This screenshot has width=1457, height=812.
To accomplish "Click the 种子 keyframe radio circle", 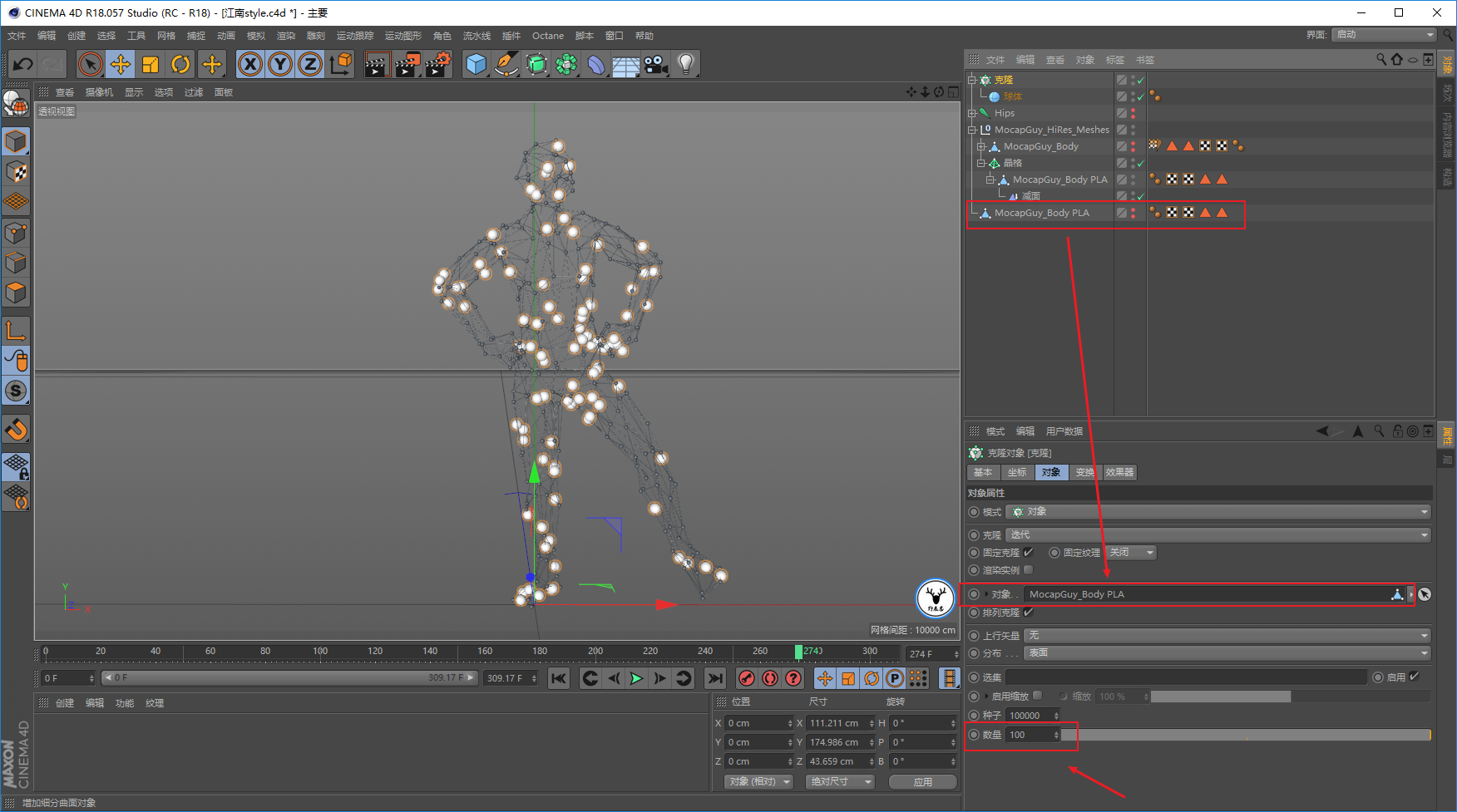I will [974, 715].
